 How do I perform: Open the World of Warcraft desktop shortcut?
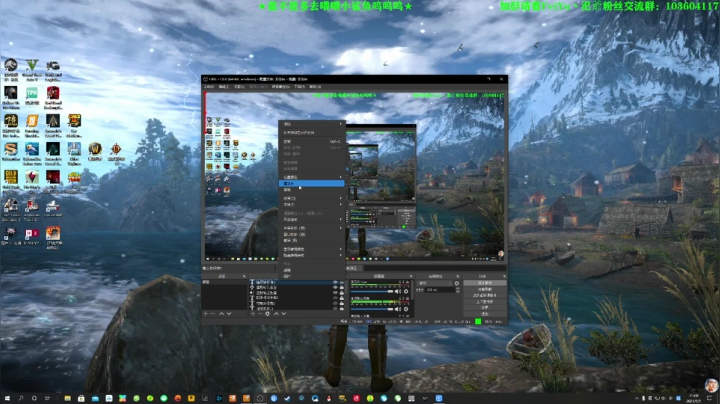[95, 152]
